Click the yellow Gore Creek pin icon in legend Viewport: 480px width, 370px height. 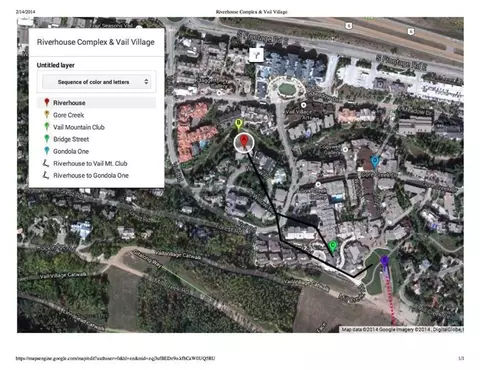click(47, 114)
